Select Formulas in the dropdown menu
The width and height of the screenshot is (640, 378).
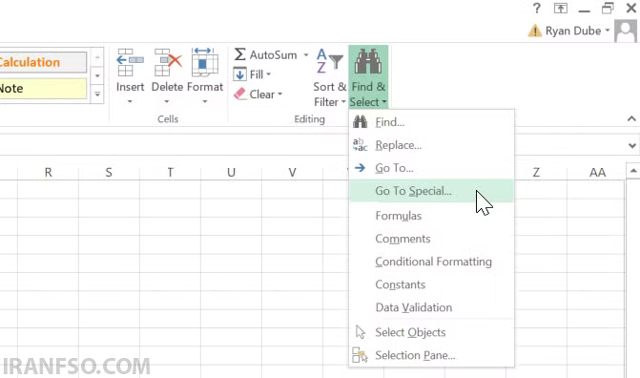click(x=431, y=216)
